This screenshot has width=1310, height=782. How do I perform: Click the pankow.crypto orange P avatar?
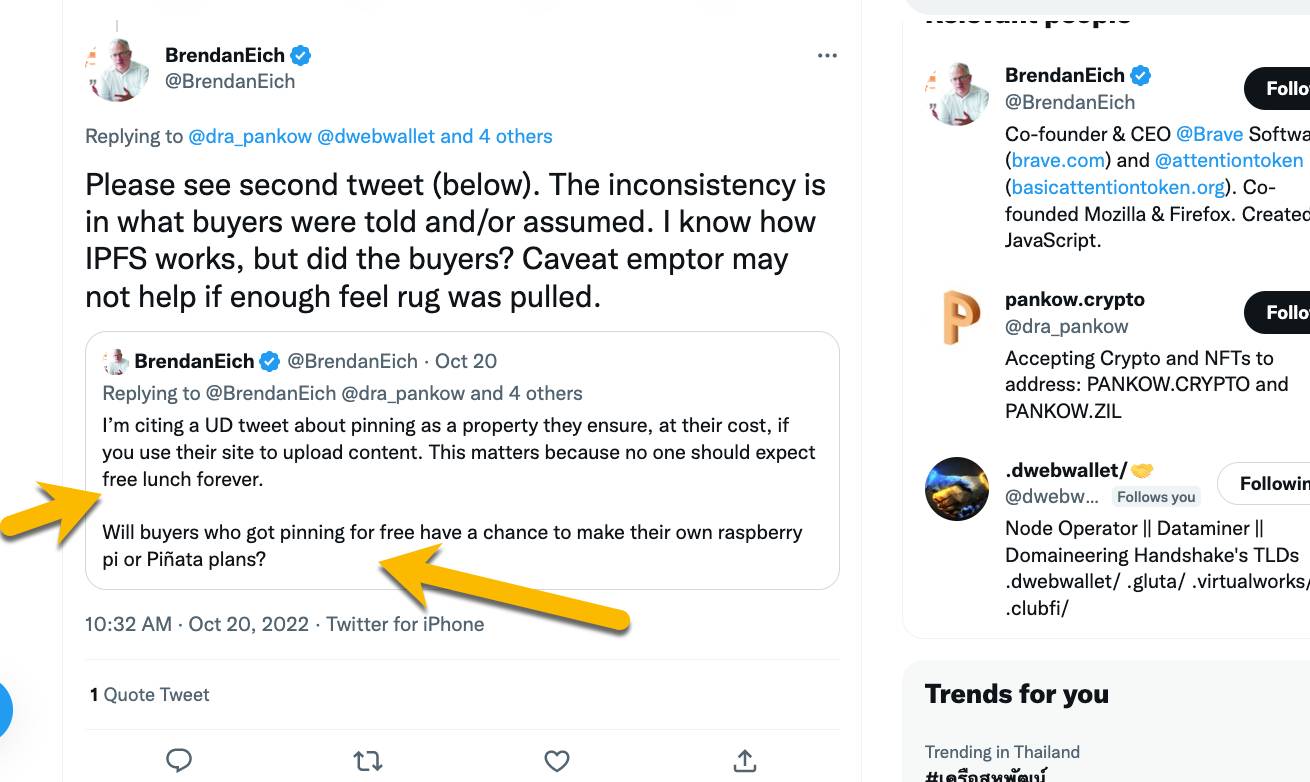(959, 317)
